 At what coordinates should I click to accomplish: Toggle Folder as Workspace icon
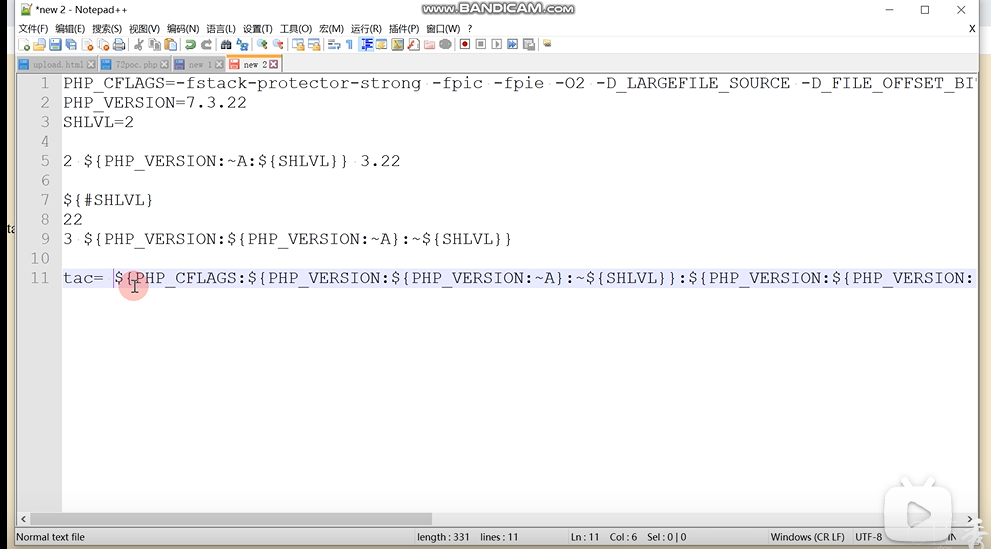429,44
